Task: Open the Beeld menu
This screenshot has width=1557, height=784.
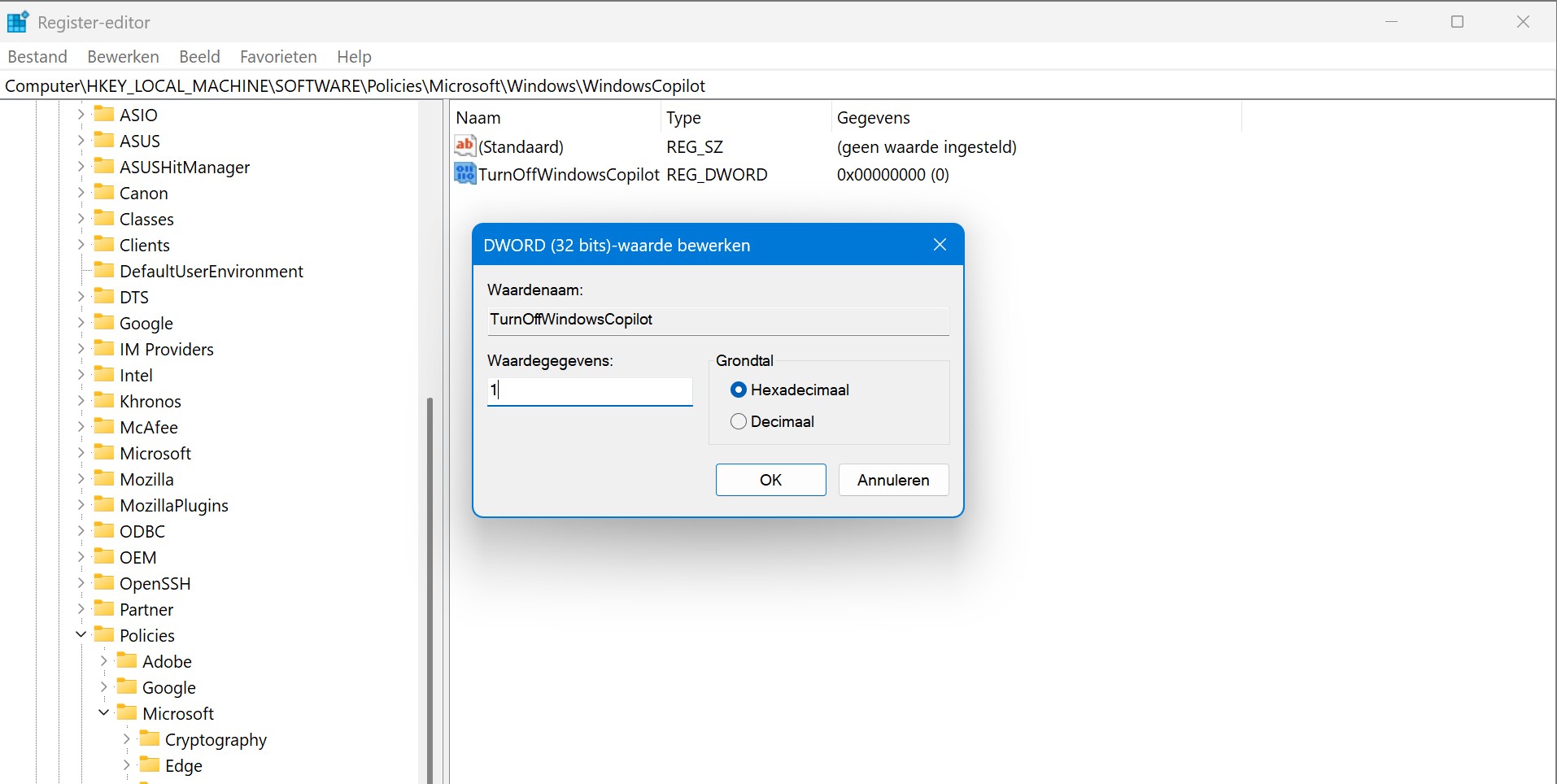Action: pyautogui.click(x=199, y=56)
